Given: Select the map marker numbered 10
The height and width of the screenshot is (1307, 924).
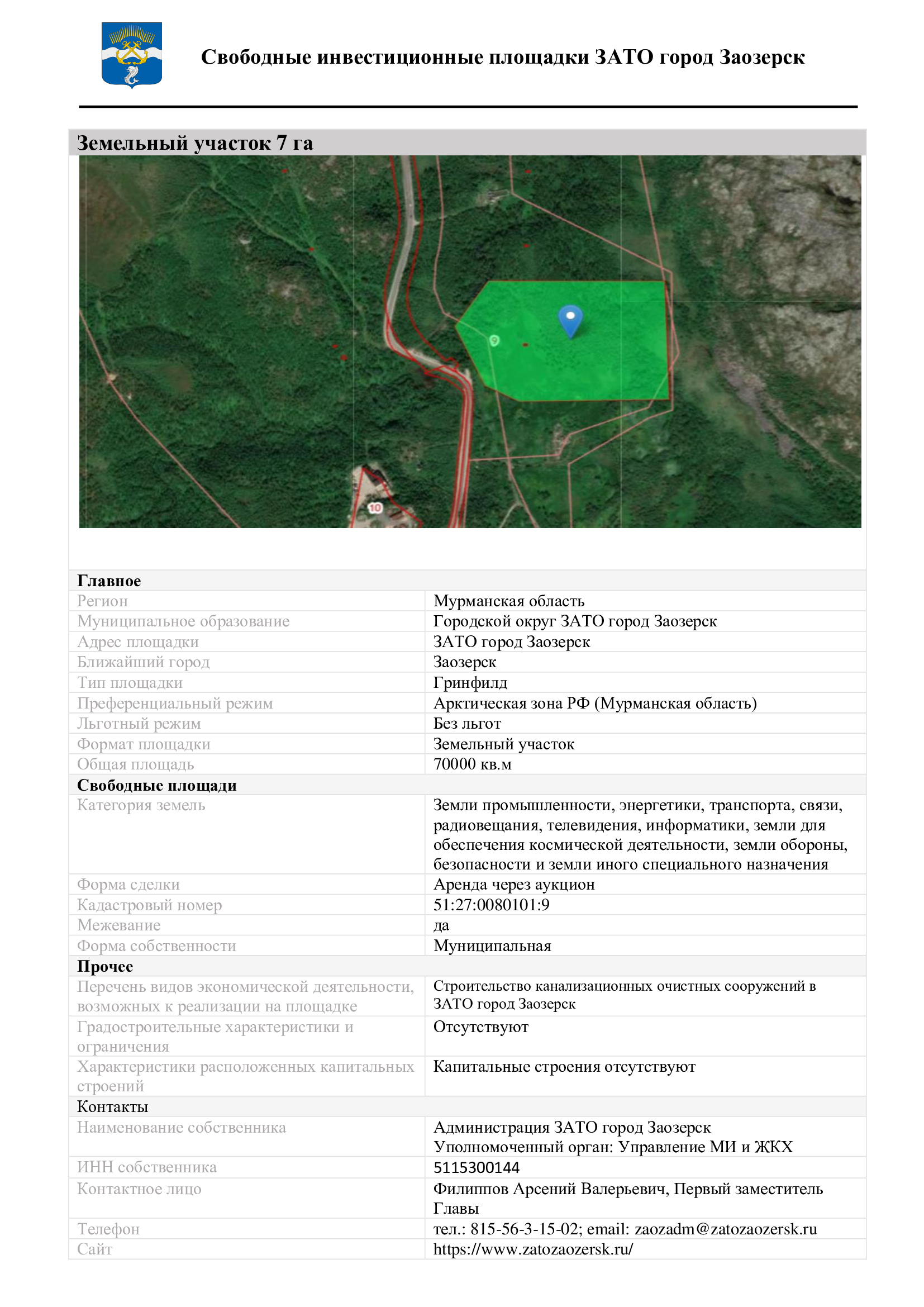Looking at the screenshot, I should [375, 507].
